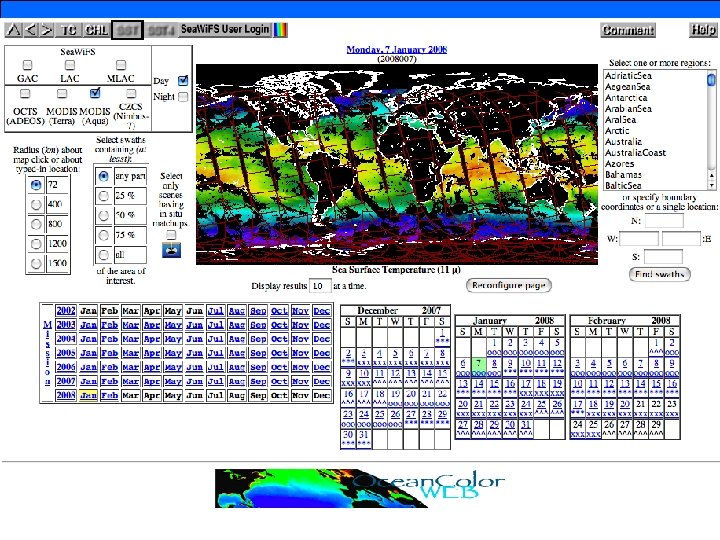Click the Reconfigure page button
The height and width of the screenshot is (540, 720).
(x=508, y=285)
